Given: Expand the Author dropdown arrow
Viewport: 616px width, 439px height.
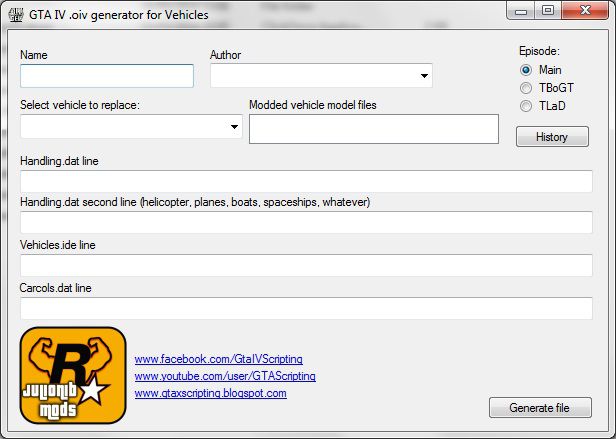Looking at the screenshot, I should coord(424,75).
